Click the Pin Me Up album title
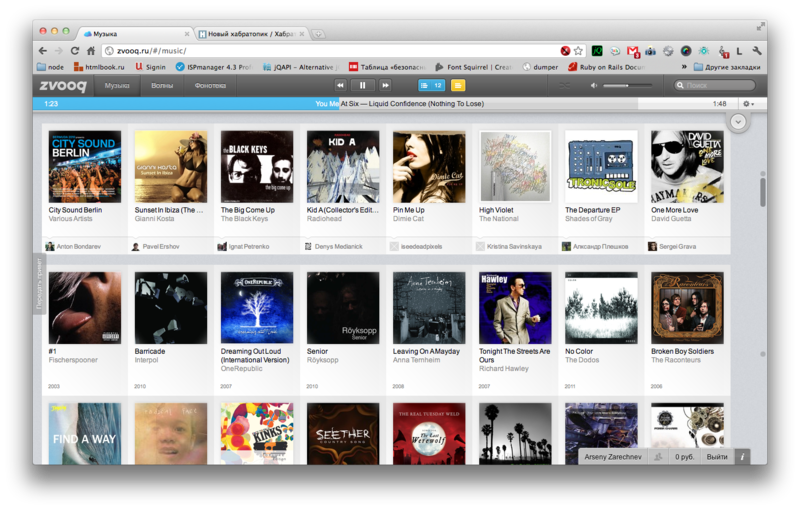This screenshot has width=800, height=510. 408,210
